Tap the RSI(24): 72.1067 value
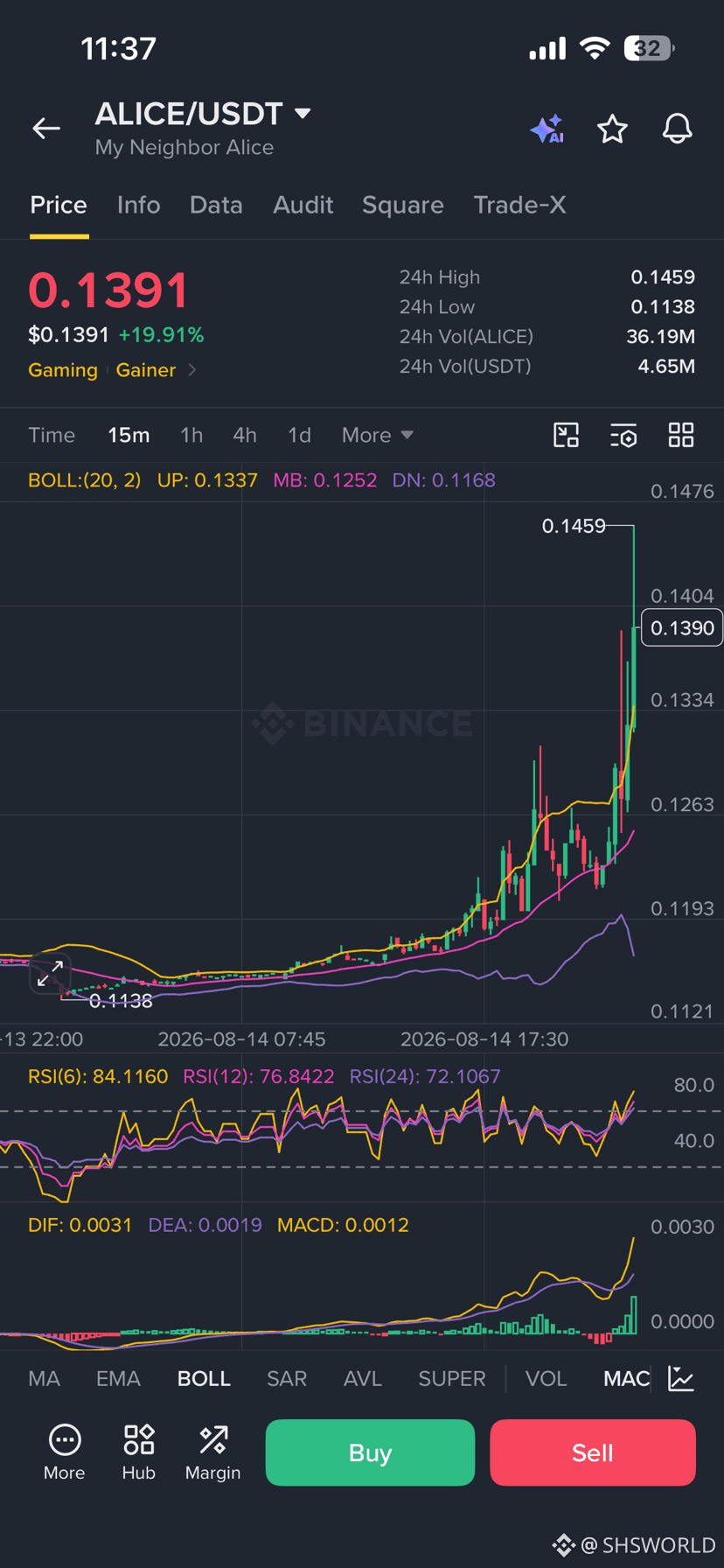Screen dimensions: 724x1568 [425, 1076]
